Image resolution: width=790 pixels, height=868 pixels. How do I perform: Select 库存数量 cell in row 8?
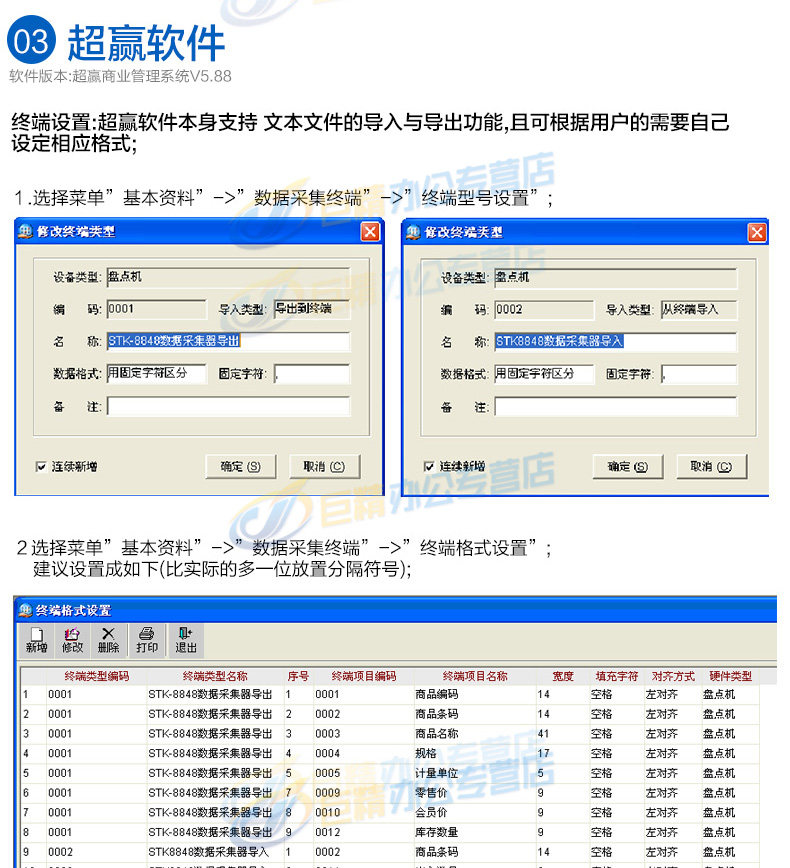point(475,832)
